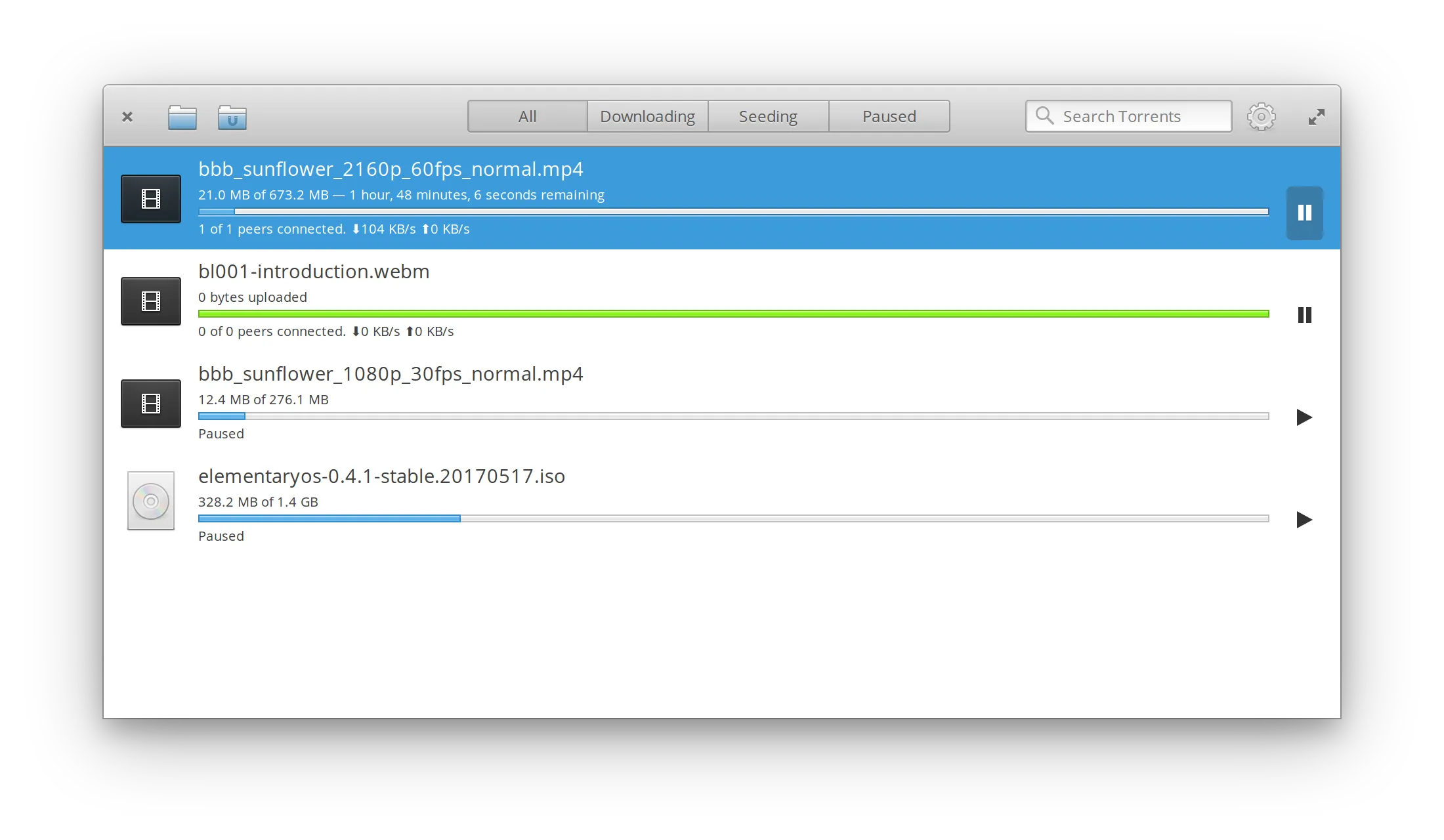Screen dimensions: 1444x840
Task: View only Paused torrents
Action: (889, 116)
